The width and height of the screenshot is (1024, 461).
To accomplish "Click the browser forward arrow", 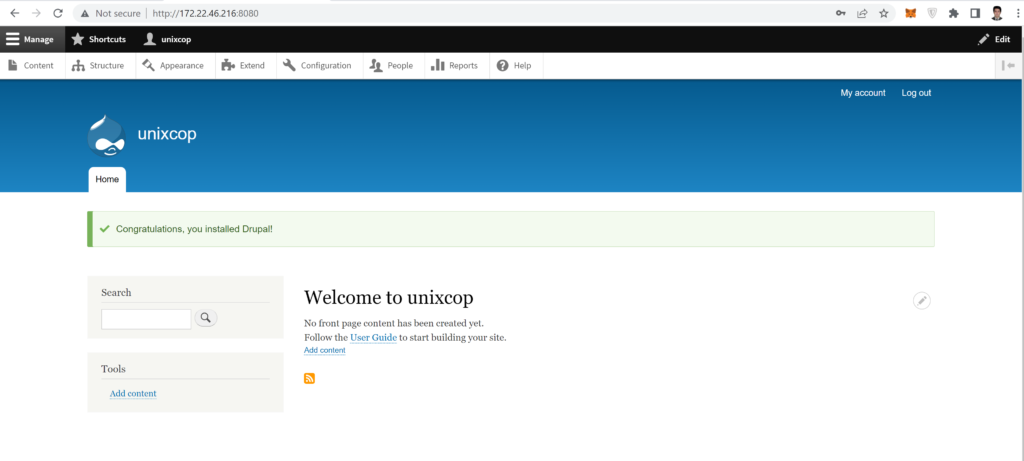I will coord(37,13).
